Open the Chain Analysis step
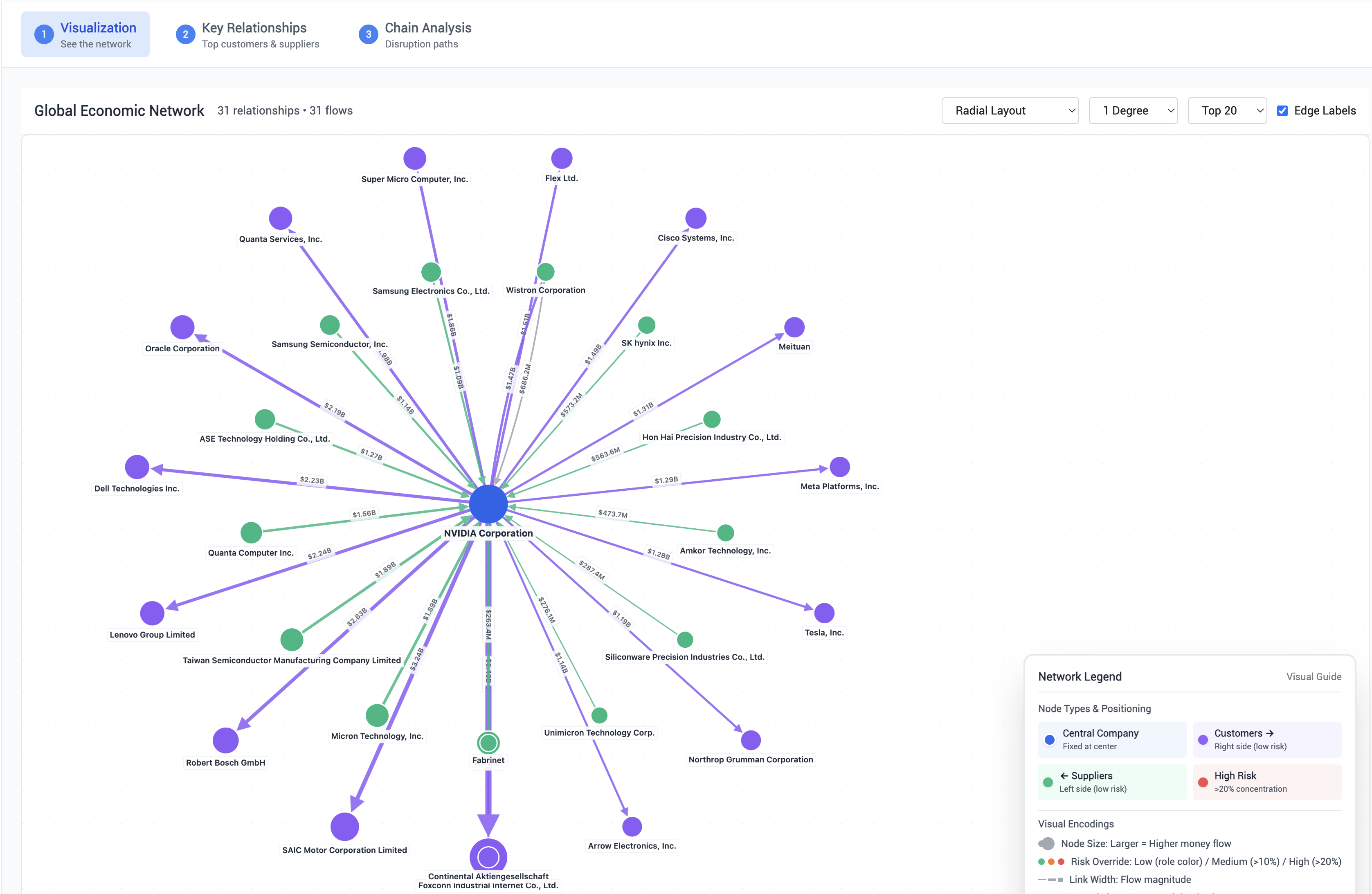Viewport: 1372px width, 894px height. tap(428, 34)
